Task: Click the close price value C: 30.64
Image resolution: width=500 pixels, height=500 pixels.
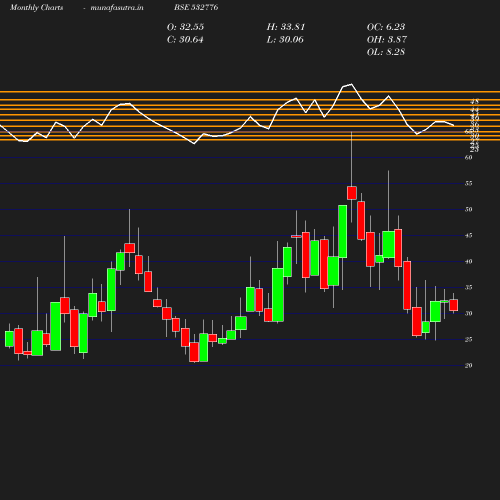Action: click(x=185, y=39)
